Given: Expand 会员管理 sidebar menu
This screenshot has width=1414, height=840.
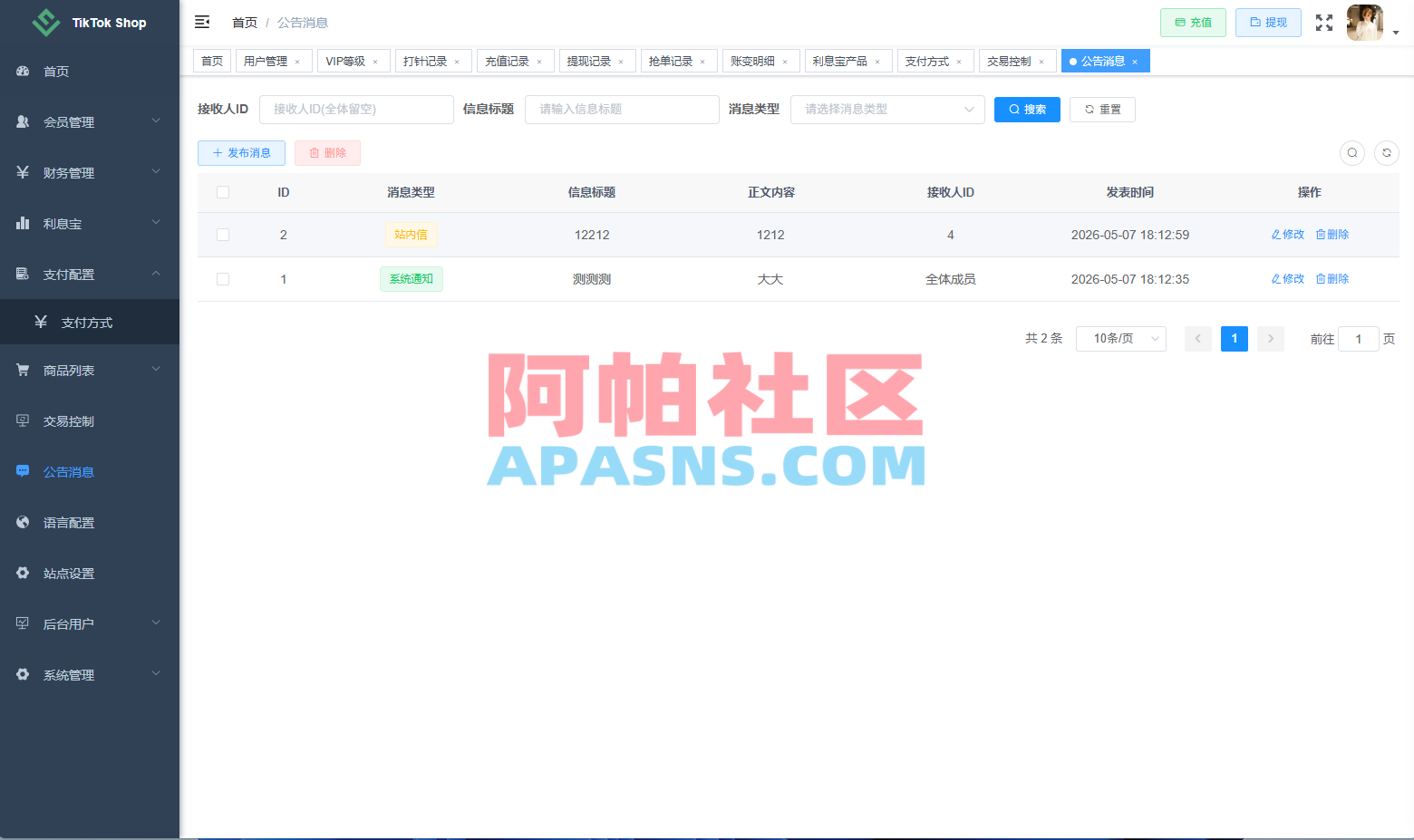Looking at the screenshot, I should tap(90, 122).
